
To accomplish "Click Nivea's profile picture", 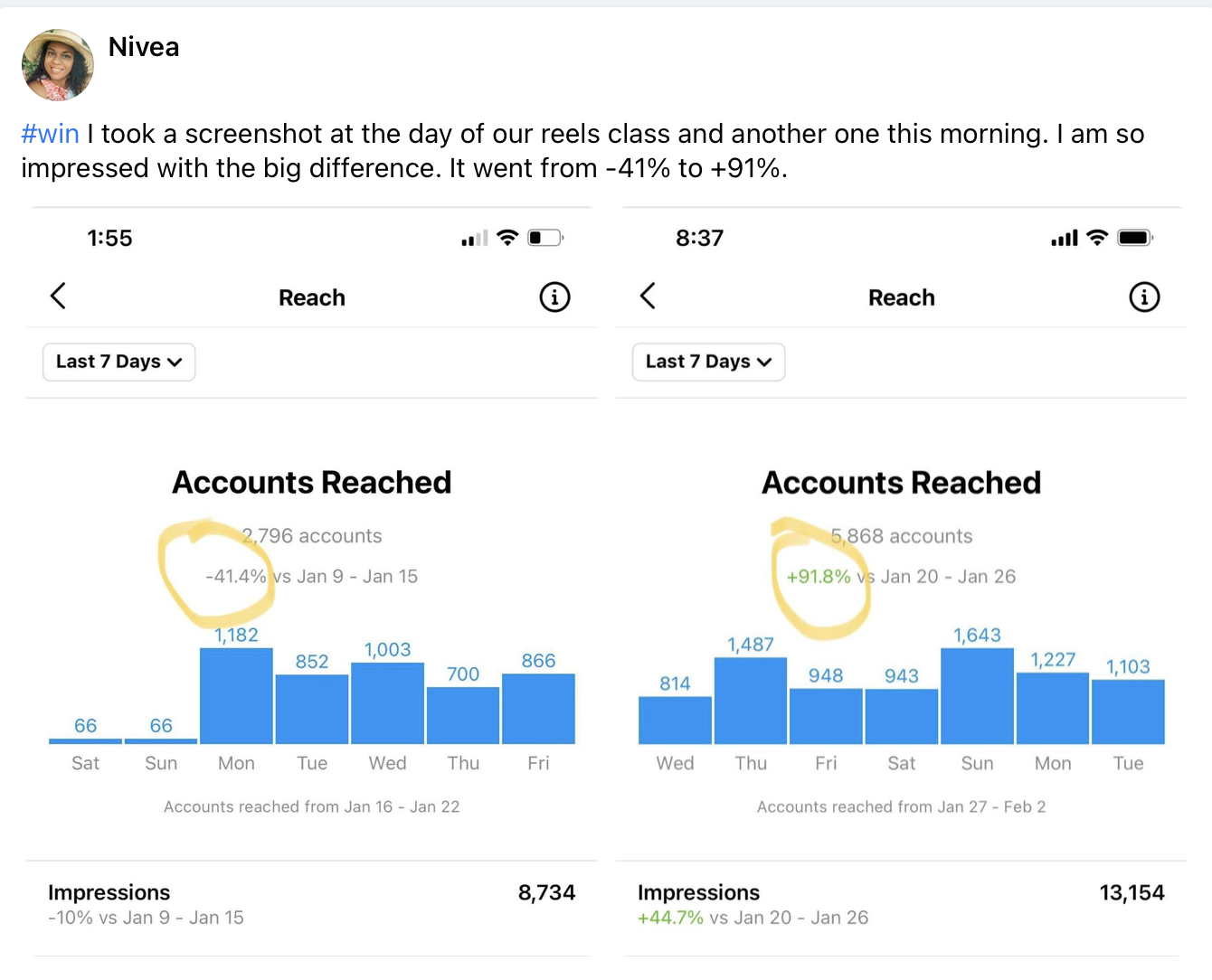I will click(x=58, y=64).
